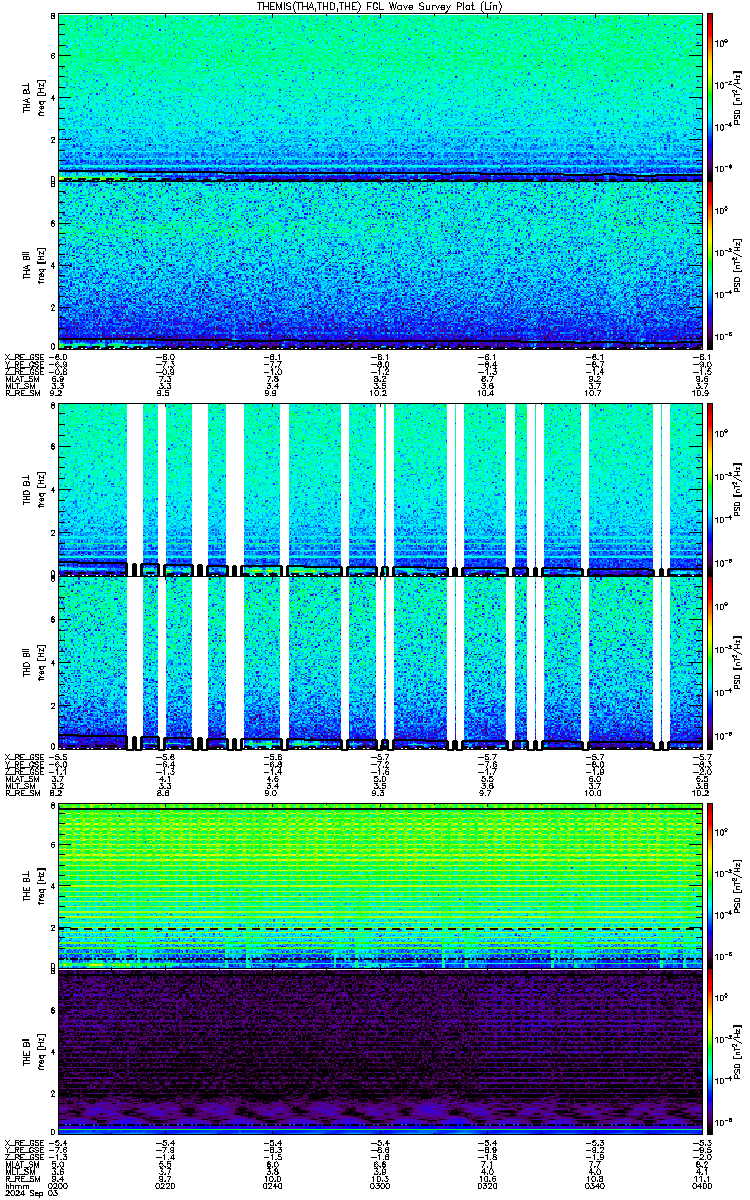Click the 'THE B⊥ freq [Hz]' axis label

33,887
